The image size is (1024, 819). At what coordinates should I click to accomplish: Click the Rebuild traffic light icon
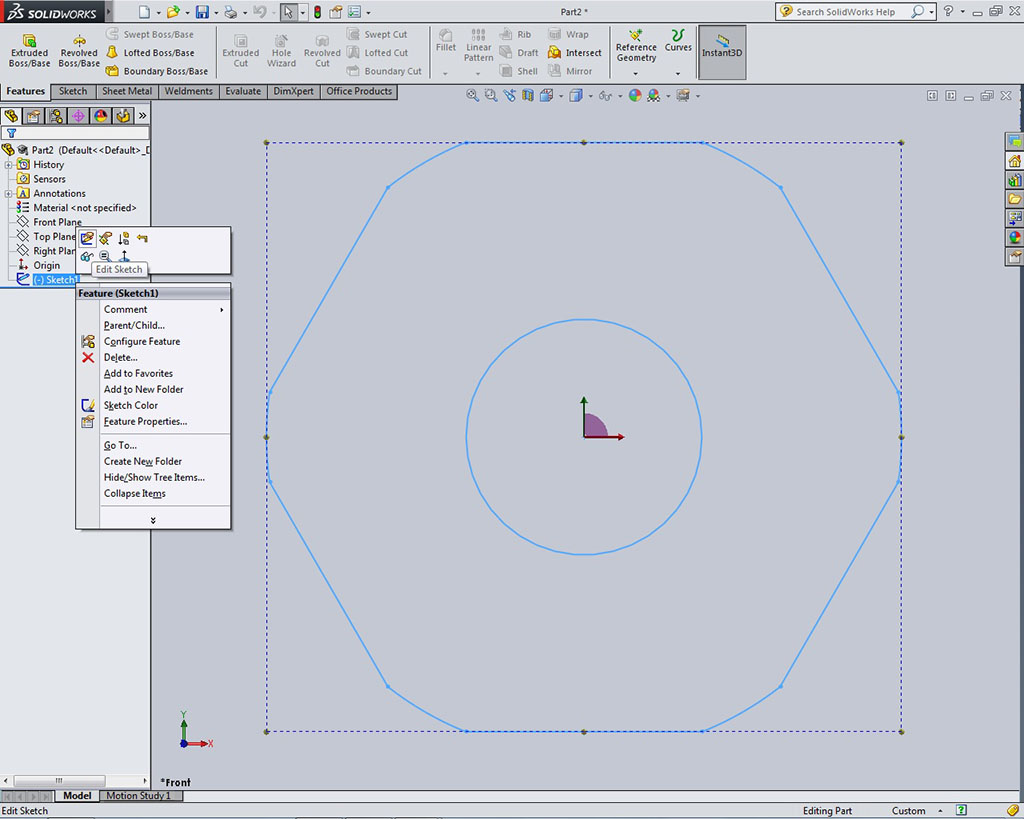317,12
